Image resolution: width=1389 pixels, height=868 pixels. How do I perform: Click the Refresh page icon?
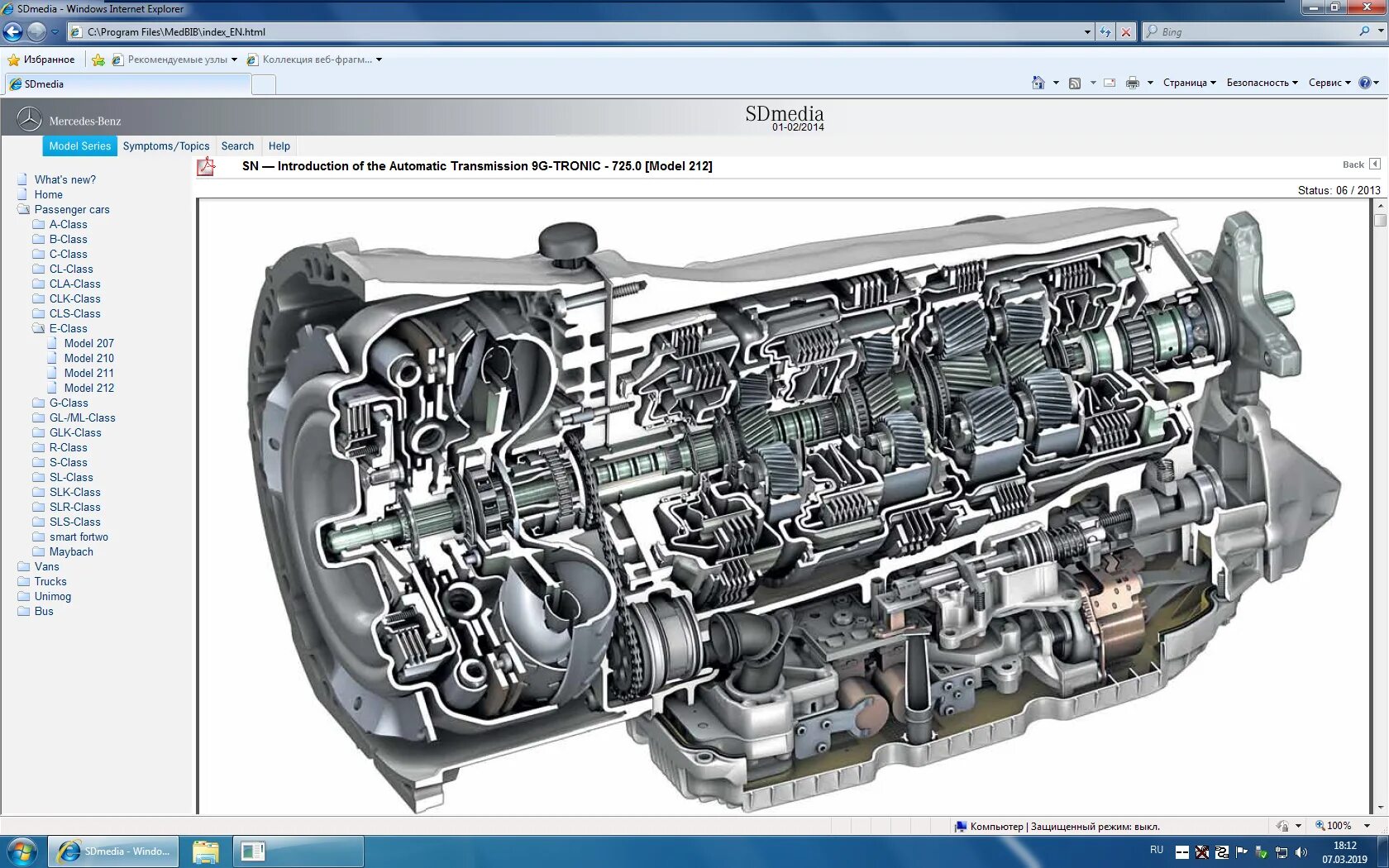(1105, 31)
